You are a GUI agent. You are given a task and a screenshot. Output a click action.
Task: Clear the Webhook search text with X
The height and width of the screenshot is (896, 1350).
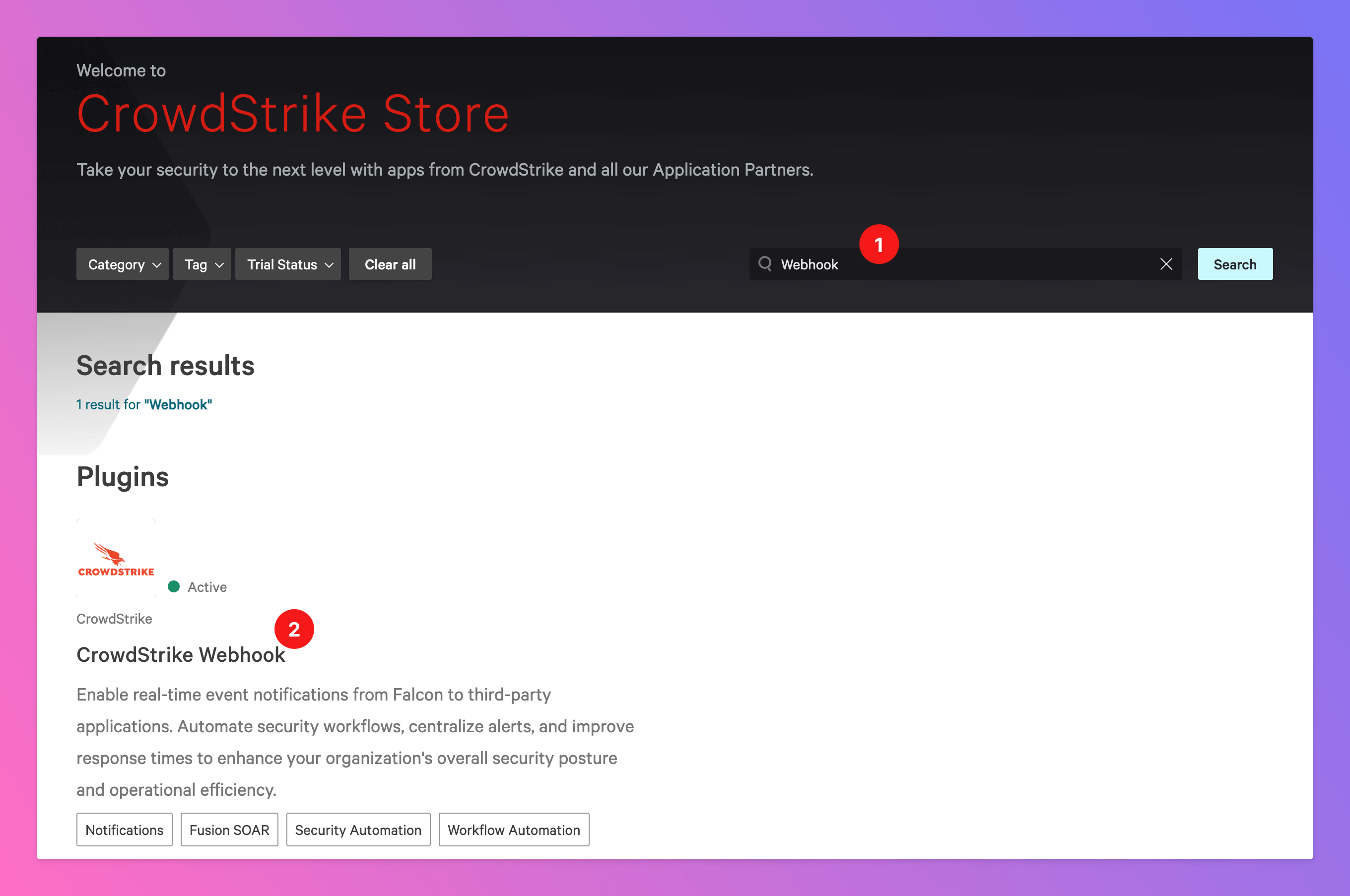point(1166,264)
